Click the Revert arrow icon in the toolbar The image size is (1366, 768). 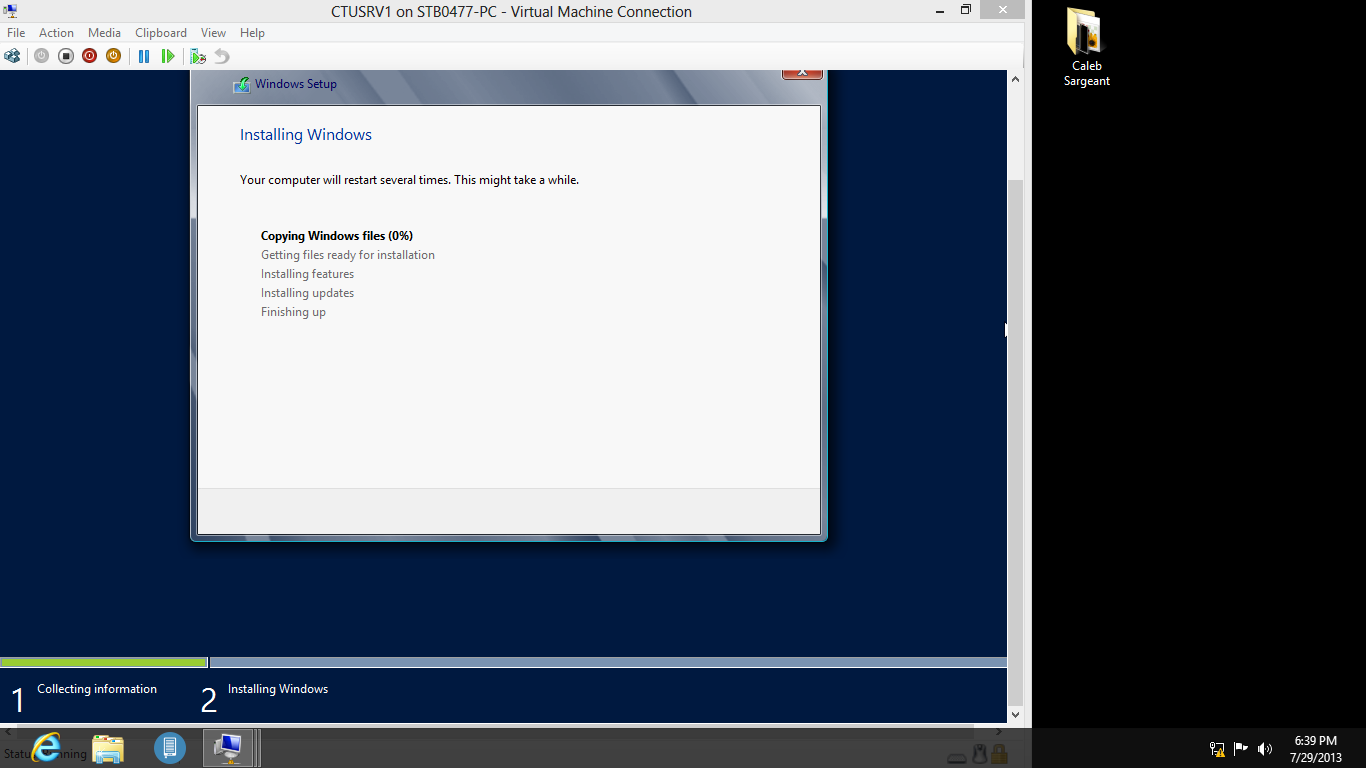click(222, 56)
